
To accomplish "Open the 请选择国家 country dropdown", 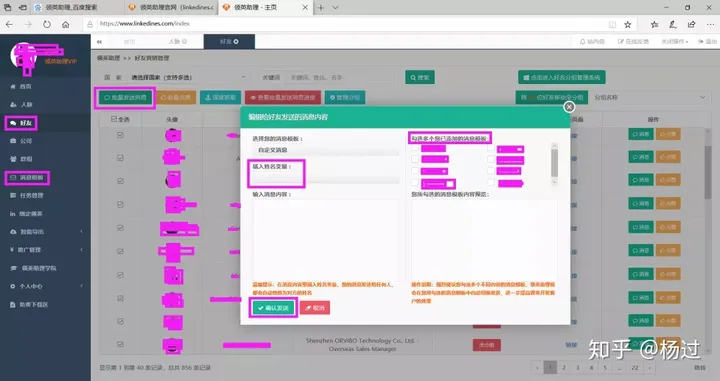I will pos(188,77).
